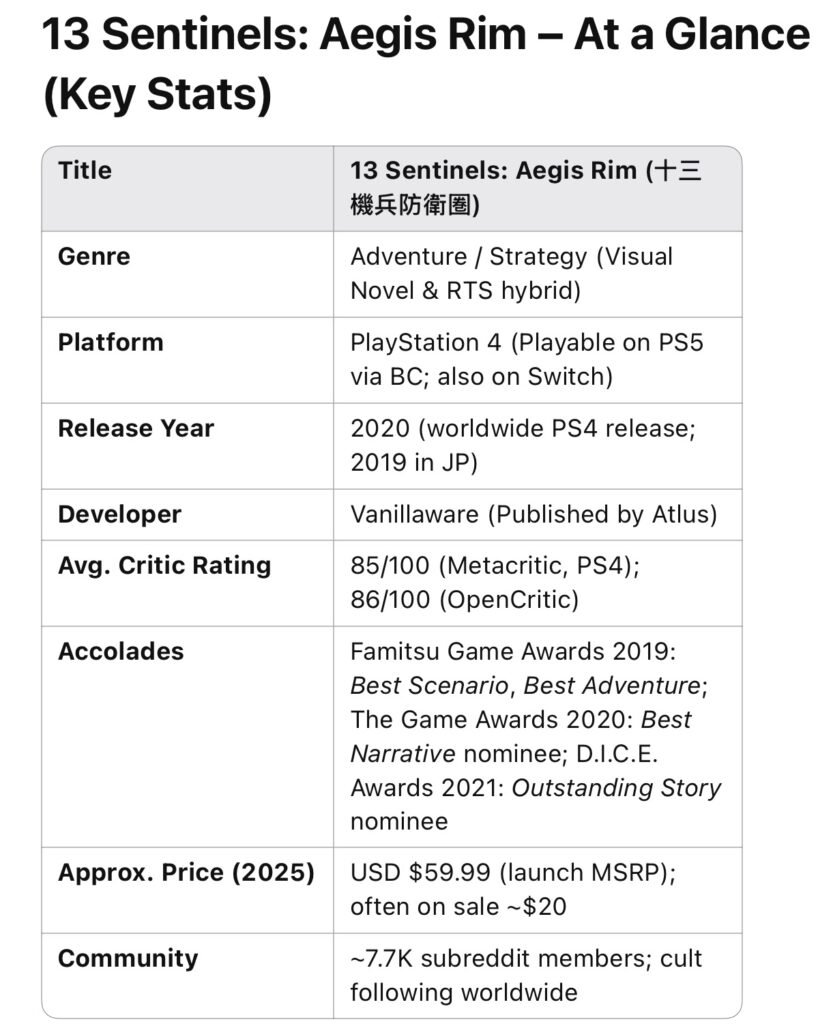Click the 'Outstanding Story' italic text
Image resolution: width=833 pixels, height=1024 pixels.
point(616,788)
